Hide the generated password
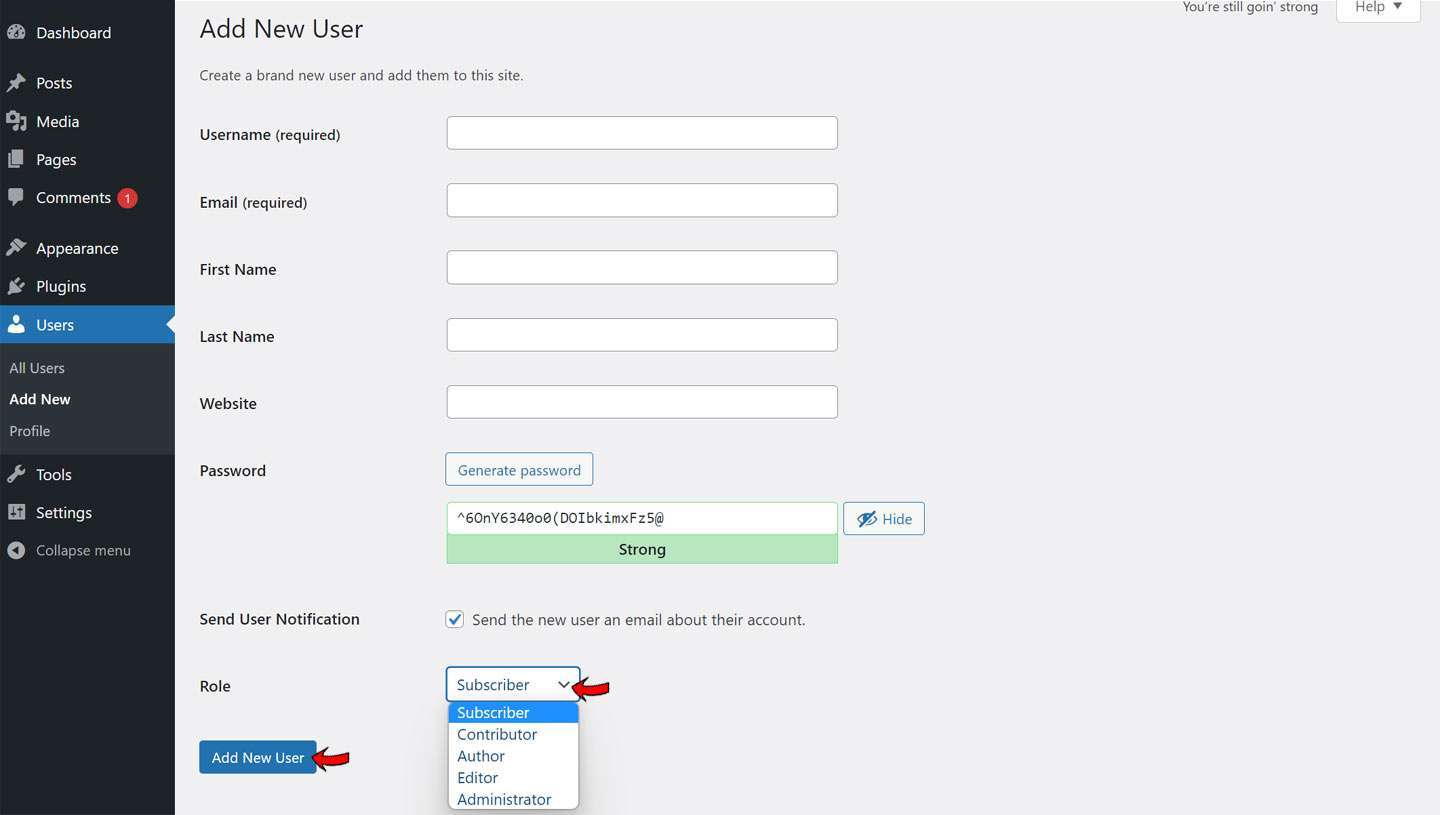The image size is (1440, 815). (x=884, y=519)
